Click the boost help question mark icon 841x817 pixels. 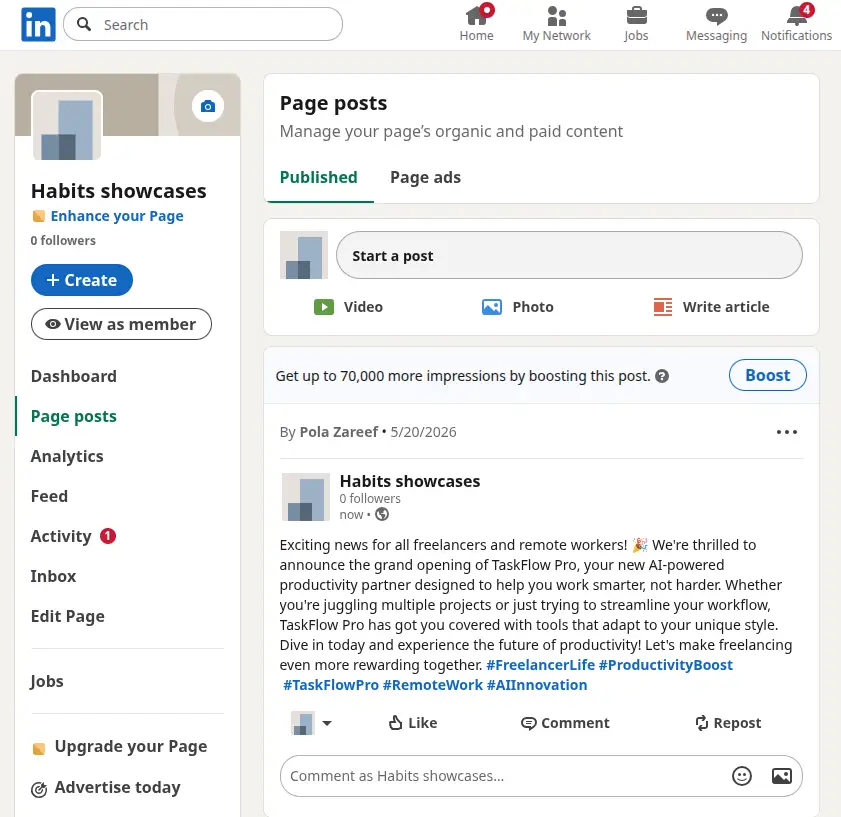point(662,376)
